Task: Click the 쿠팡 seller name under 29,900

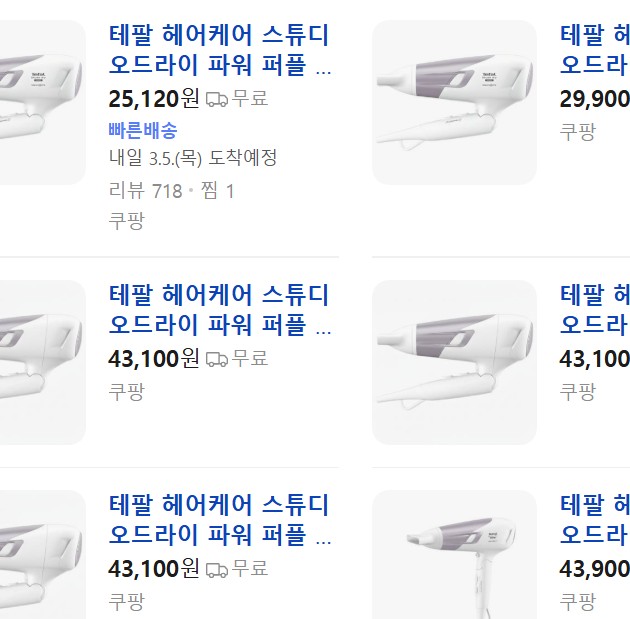Action: coord(577,132)
